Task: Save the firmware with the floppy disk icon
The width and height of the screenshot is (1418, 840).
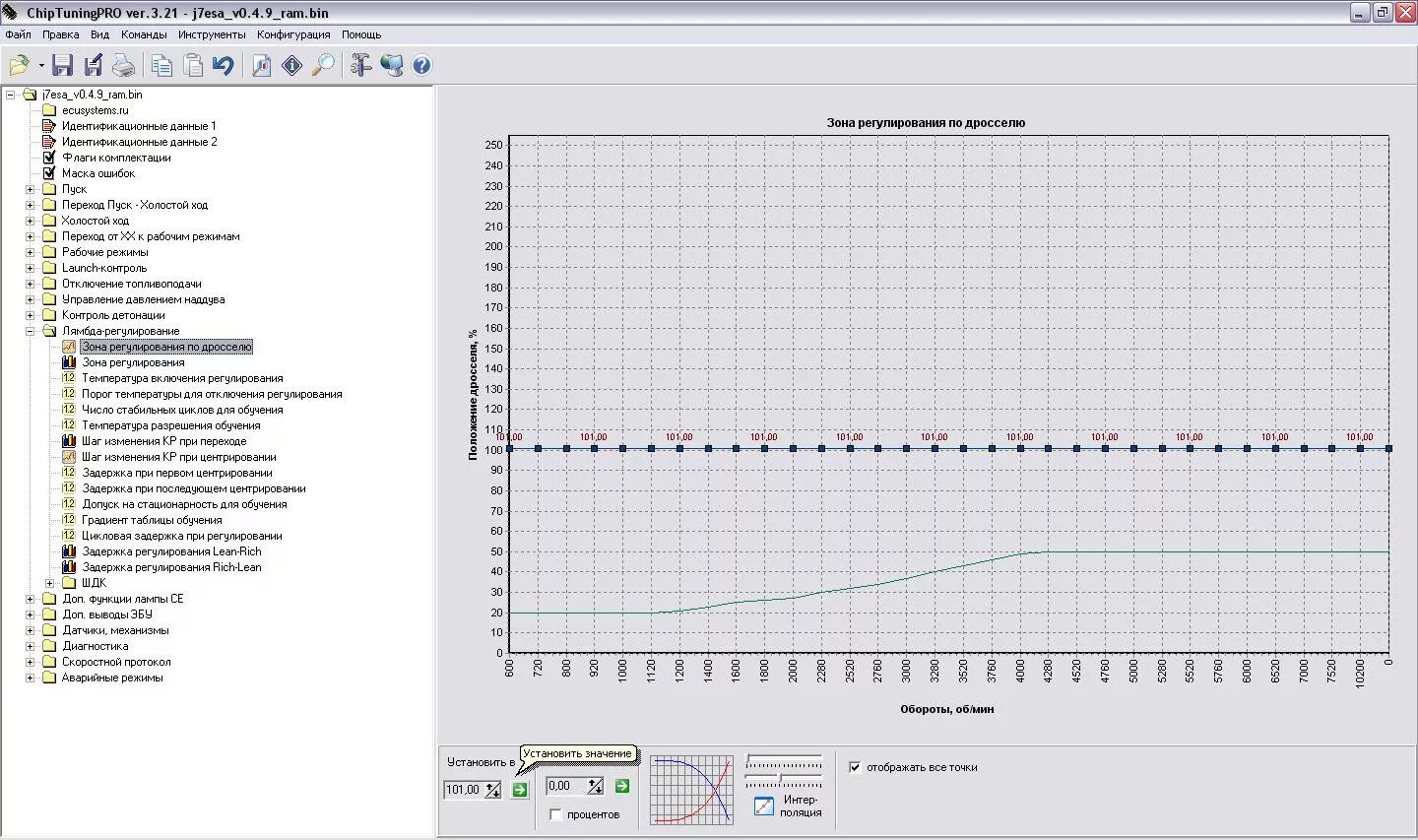Action: pyautogui.click(x=63, y=66)
